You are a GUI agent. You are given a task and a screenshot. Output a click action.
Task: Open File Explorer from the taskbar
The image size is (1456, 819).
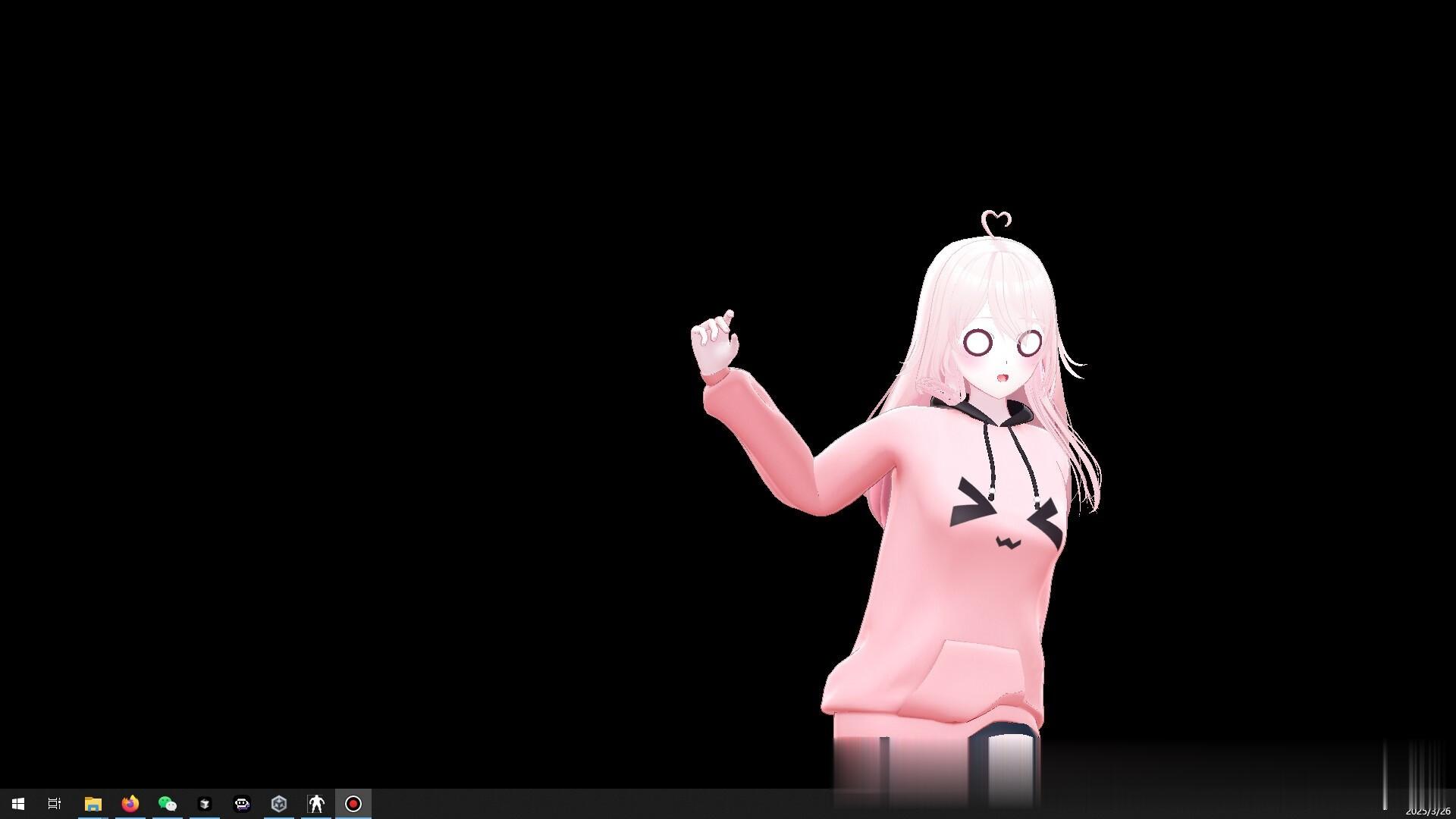tap(93, 804)
